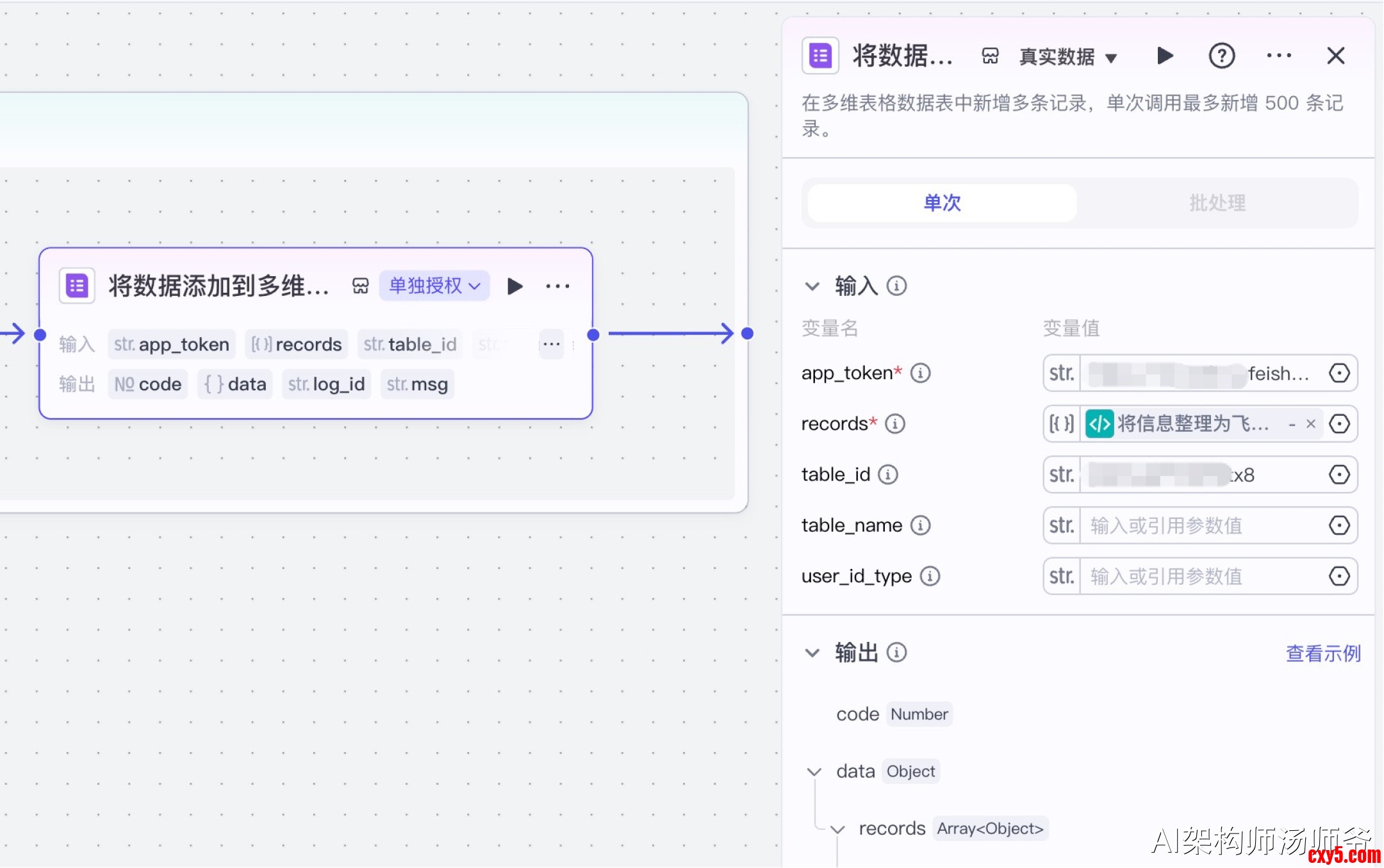This screenshot has height=868, width=1384.
Task: Click the info icon beside table_name
Action: tap(921, 525)
